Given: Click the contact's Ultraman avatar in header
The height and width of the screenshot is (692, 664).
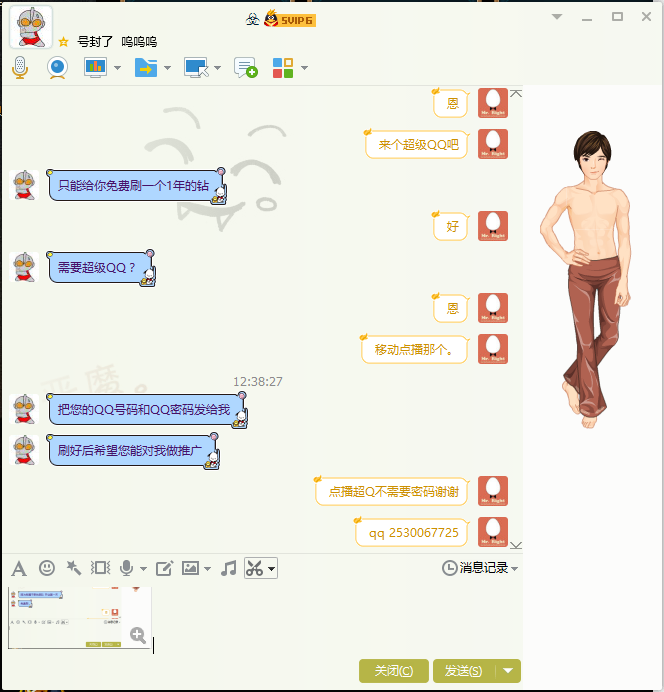Looking at the screenshot, I should (x=31, y=27).
